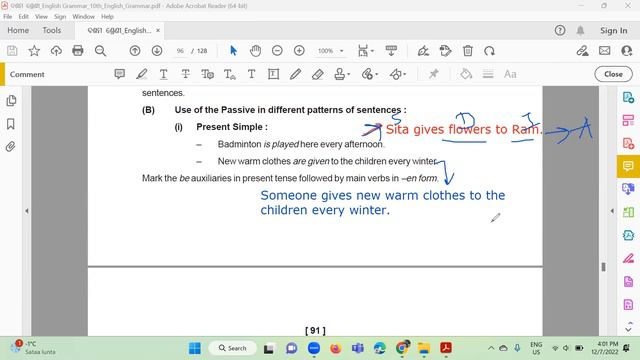Open Firefox from the taskbar
This screenshot has height=360, width=640.
(336, 348)
